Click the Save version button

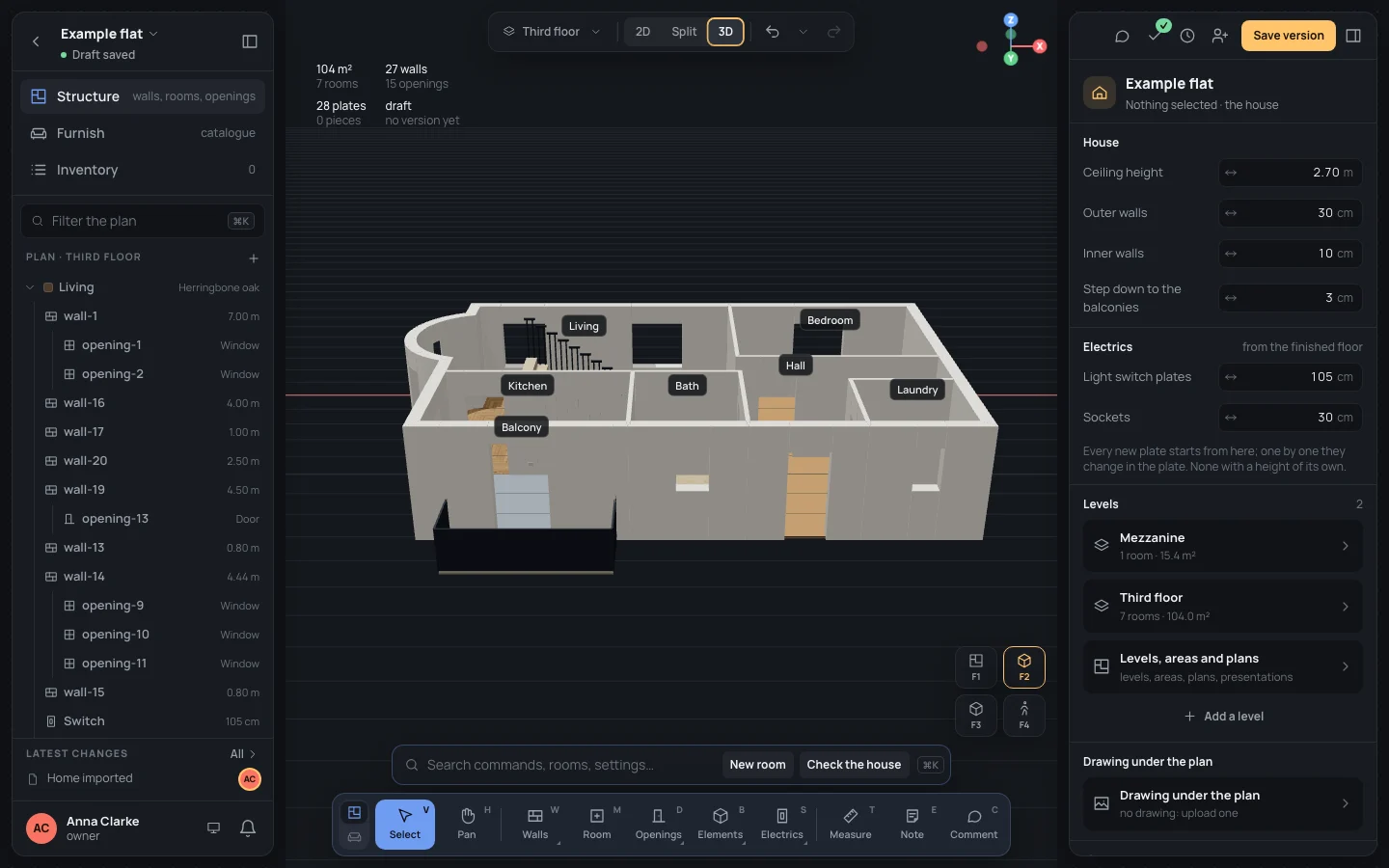1289,36
